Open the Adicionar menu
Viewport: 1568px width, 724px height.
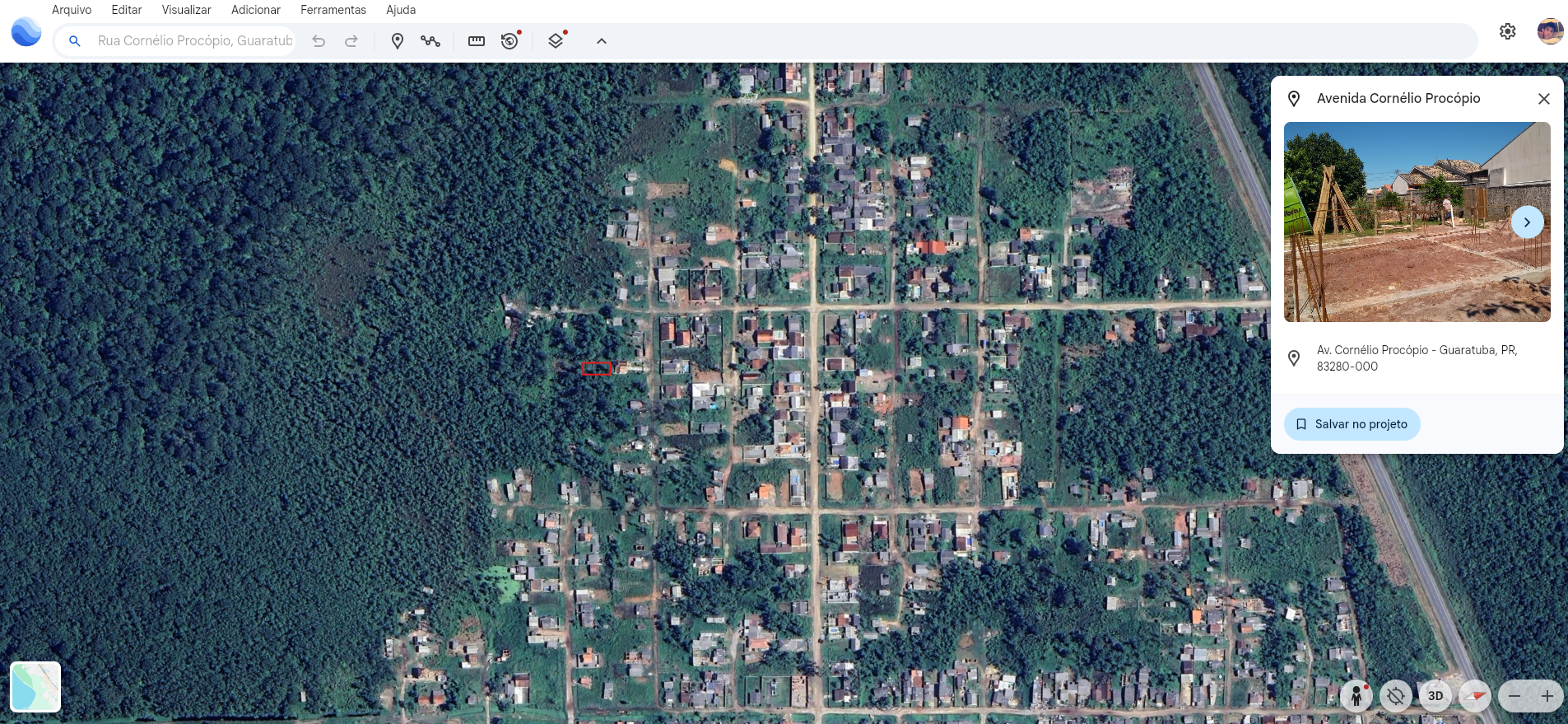pos(256,10)
